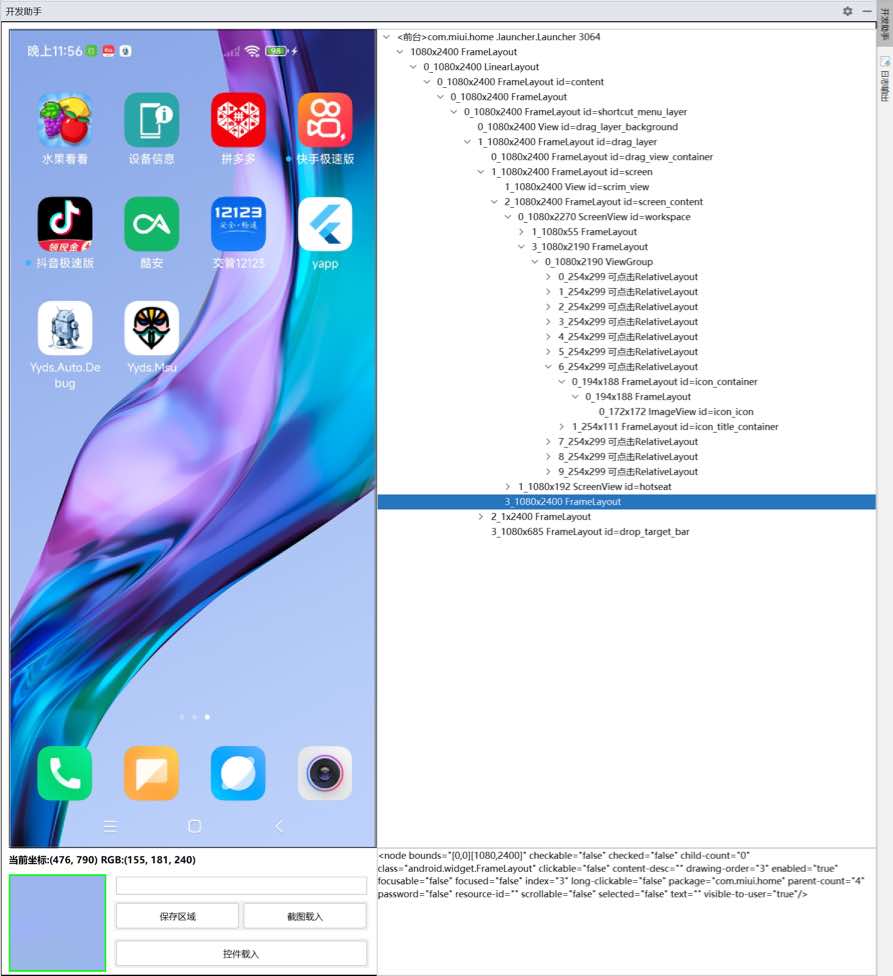The height and width of the screenshot is (976, 893).
Task: Click the blue color preview swatch
Action: [57, 922]
